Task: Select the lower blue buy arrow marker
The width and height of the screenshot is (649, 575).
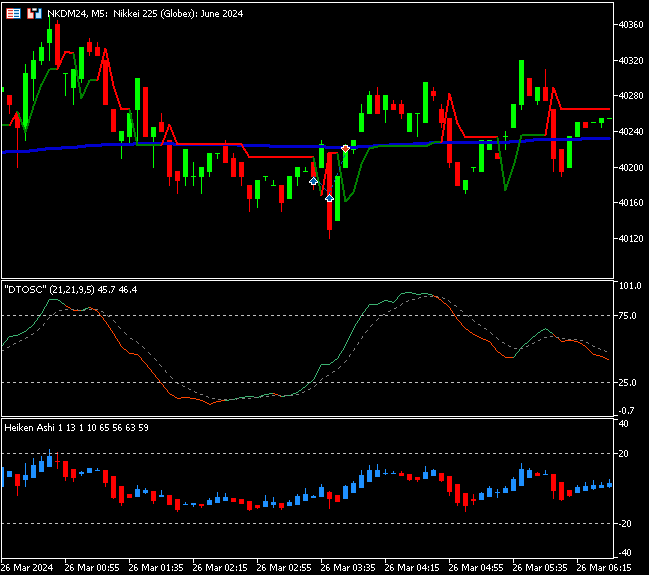Action: coord(329,198)
